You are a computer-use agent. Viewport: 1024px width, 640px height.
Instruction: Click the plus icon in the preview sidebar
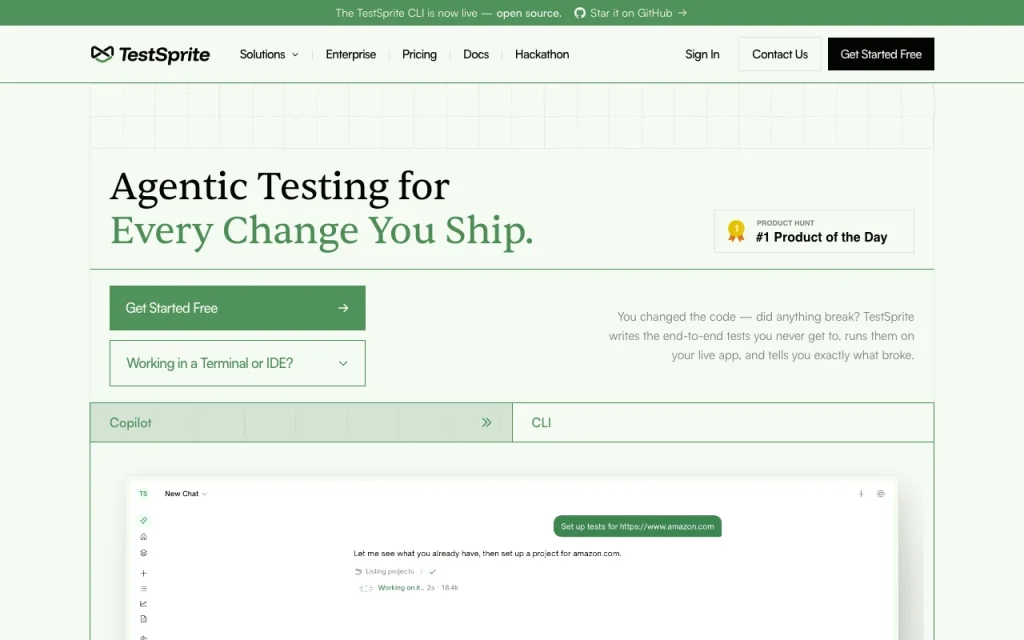144,573
